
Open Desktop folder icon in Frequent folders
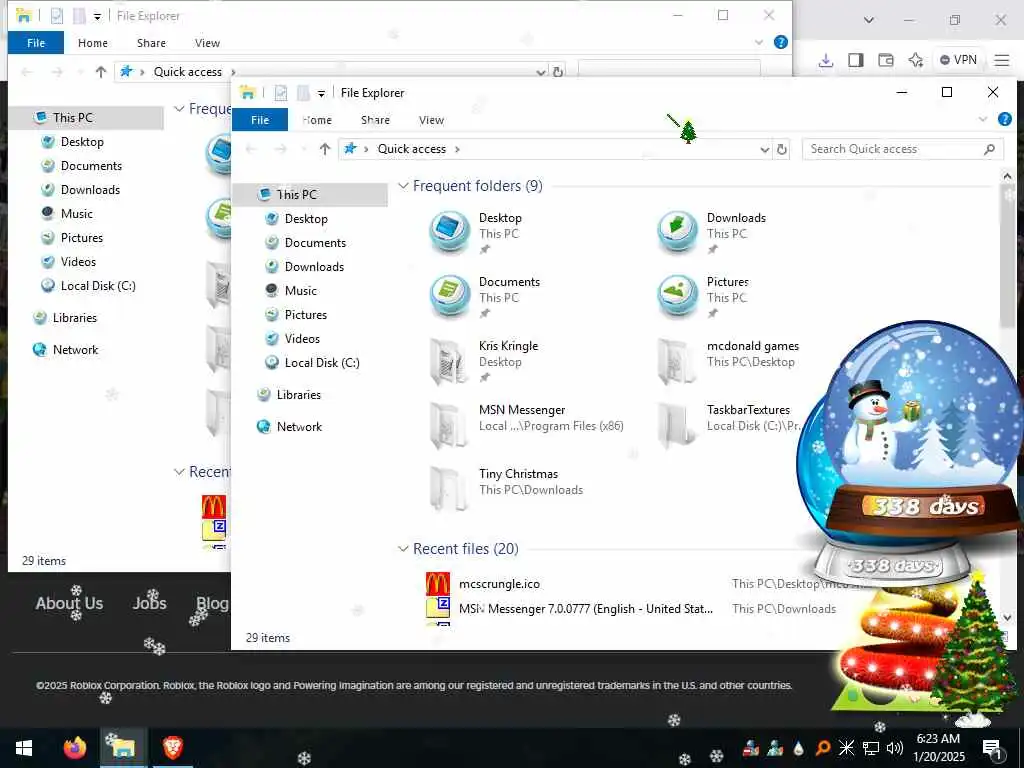point(449,232)
